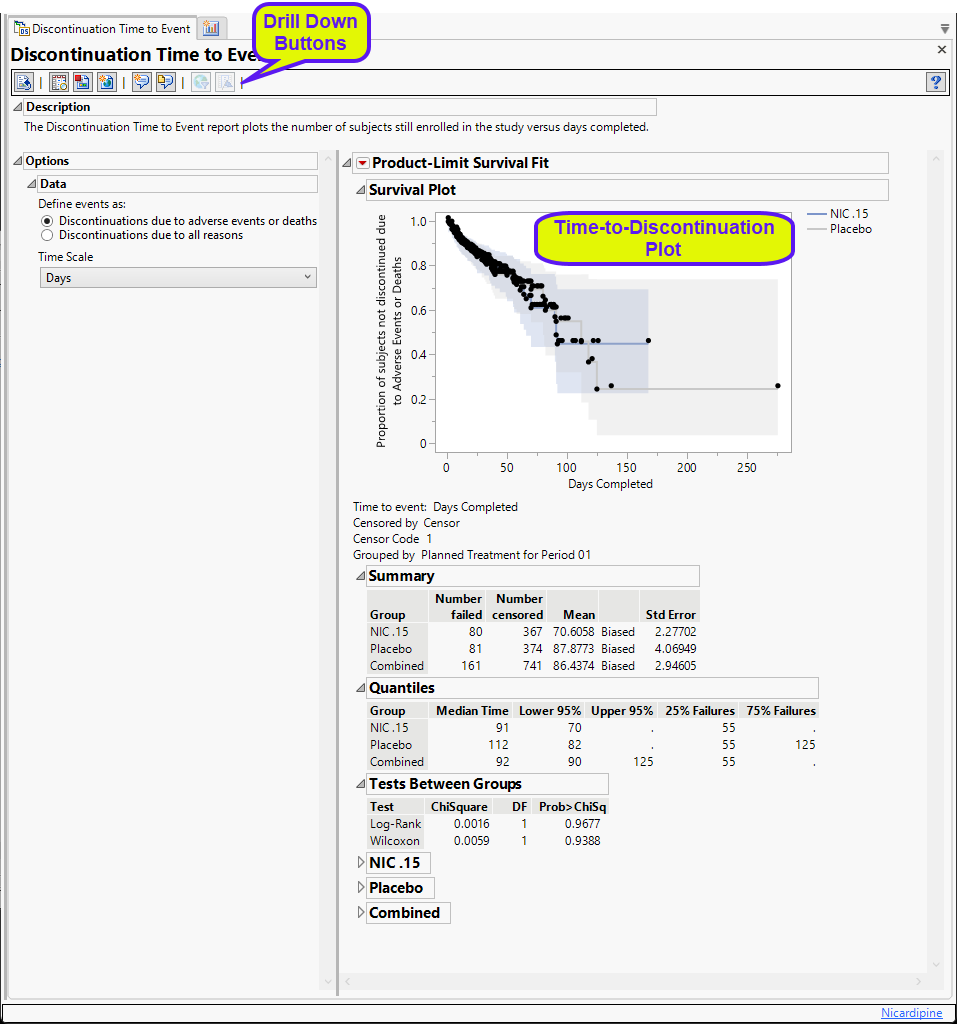Collapse the Tests Between Groups section
Screen dimensions: 957x1024
pyautogui.click(x=361, y=784)
